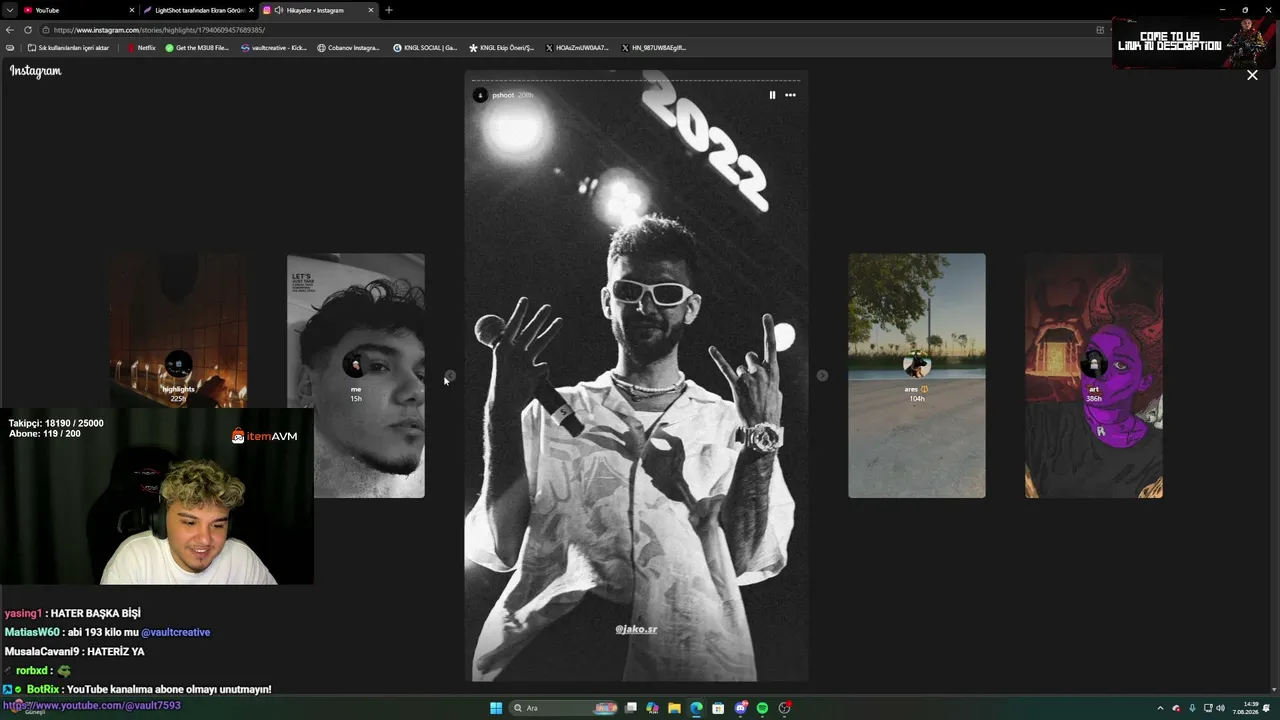Reload the current page

28,30
